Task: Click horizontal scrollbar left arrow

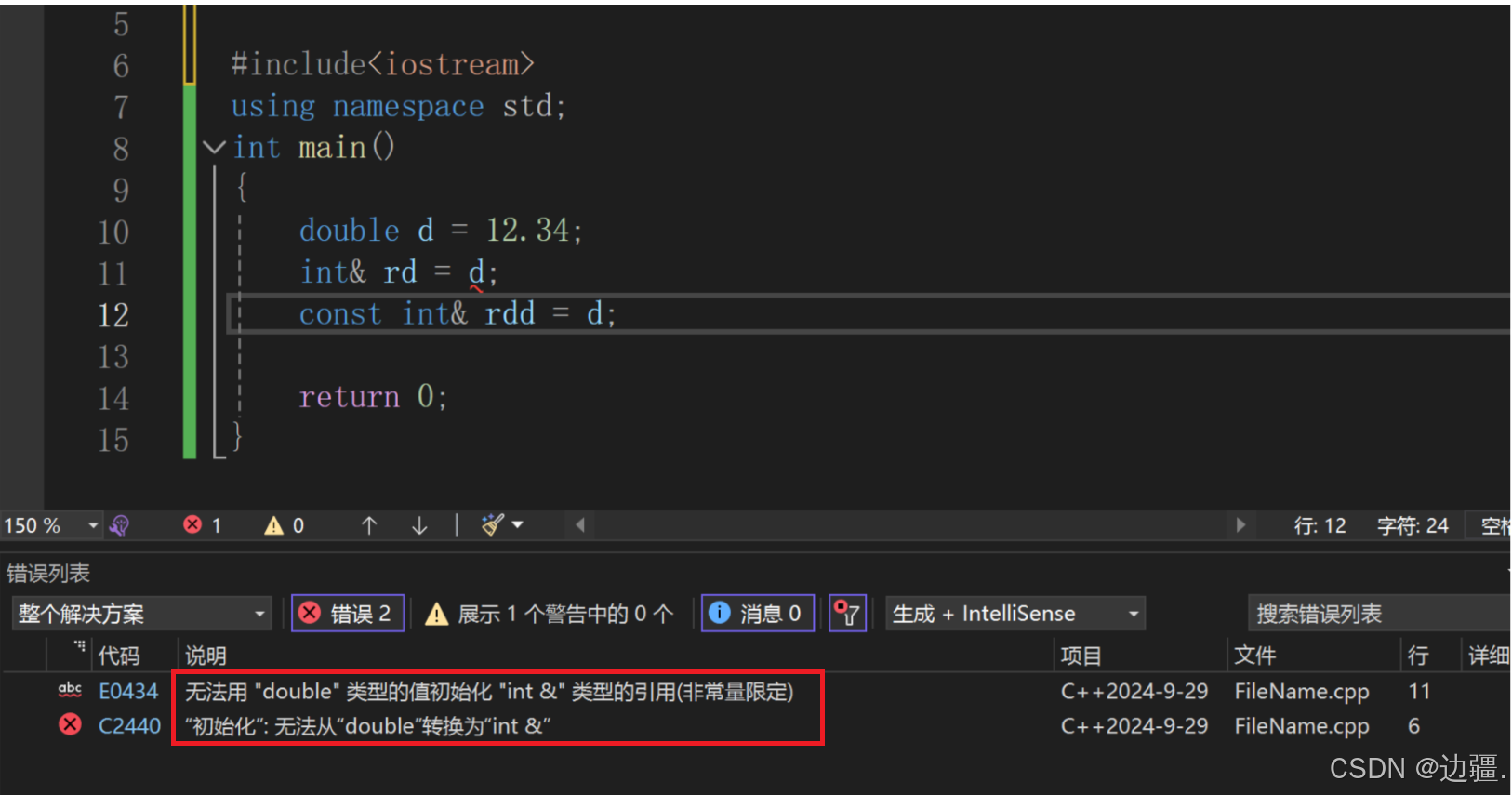Action: (580, 525)
